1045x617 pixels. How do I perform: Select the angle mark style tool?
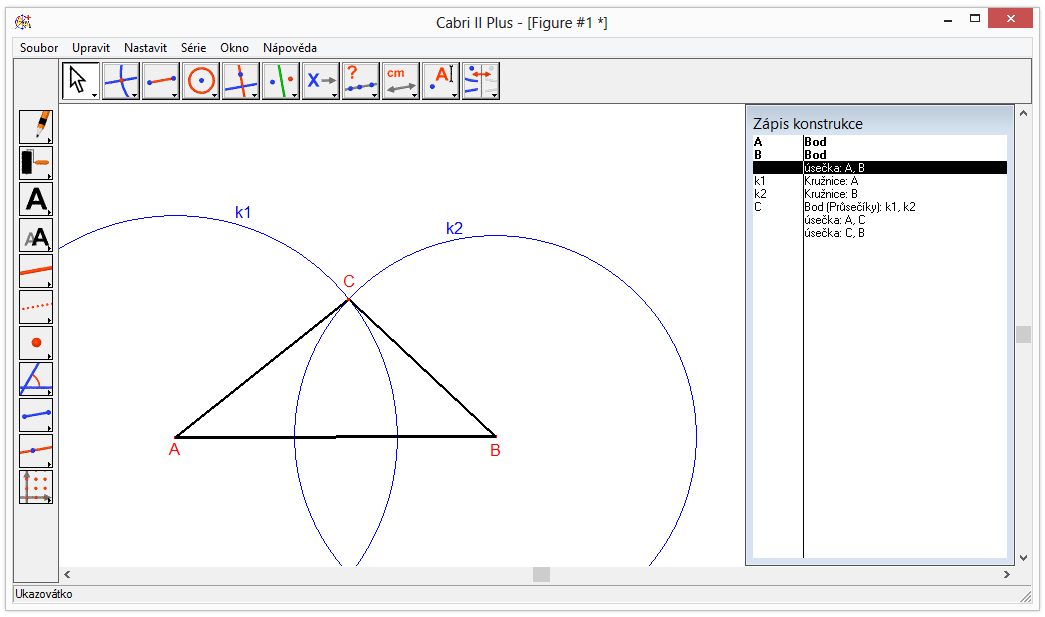click(x=36, y=379)
